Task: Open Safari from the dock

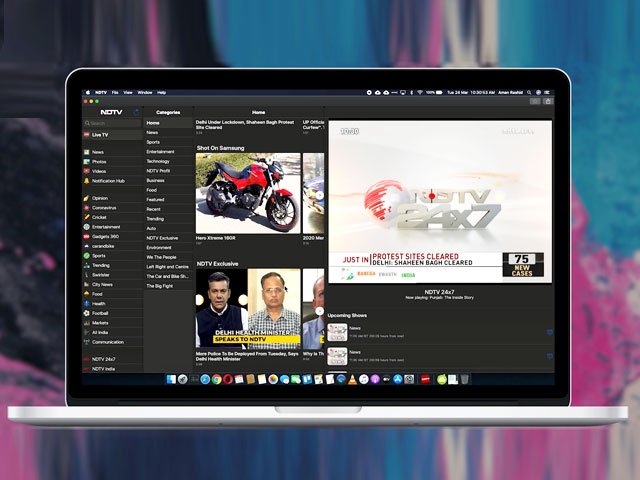Action: pyautogui.click(x=205, y=380)
